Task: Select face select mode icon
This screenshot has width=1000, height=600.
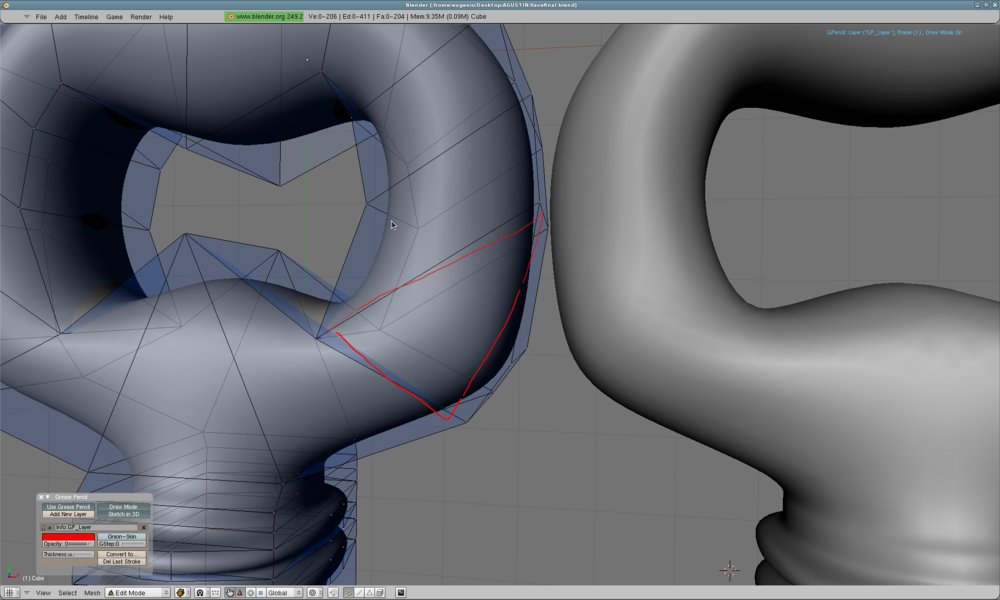Action: tap(369, 593)
